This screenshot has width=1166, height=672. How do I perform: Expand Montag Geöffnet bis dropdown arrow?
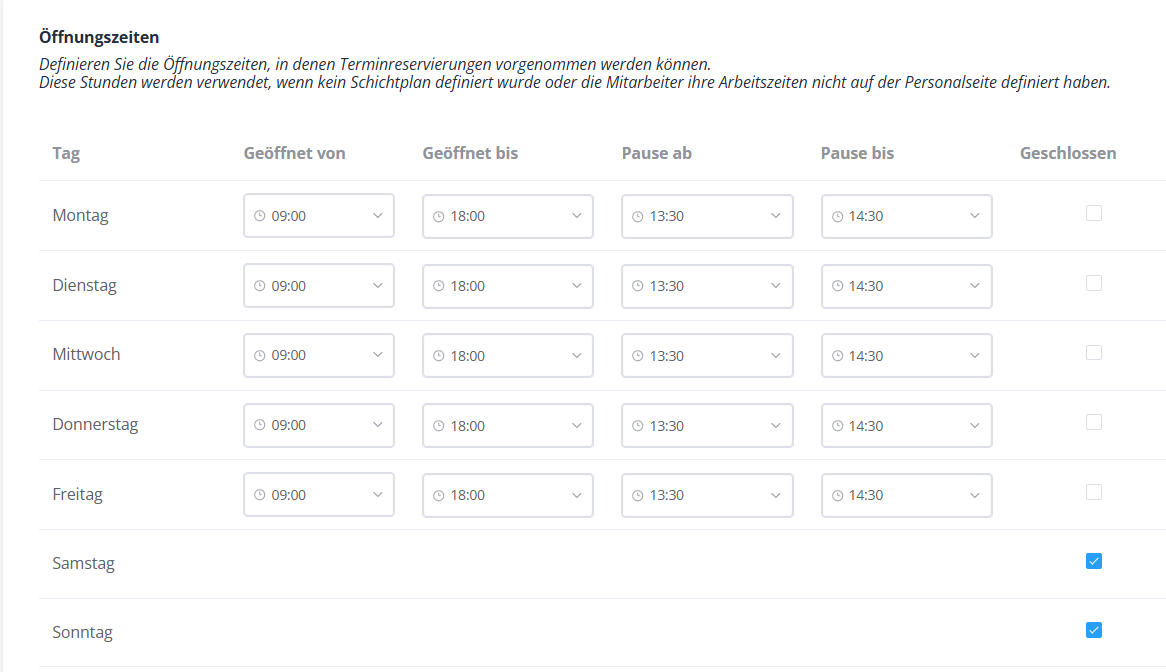tap(577, 216)
